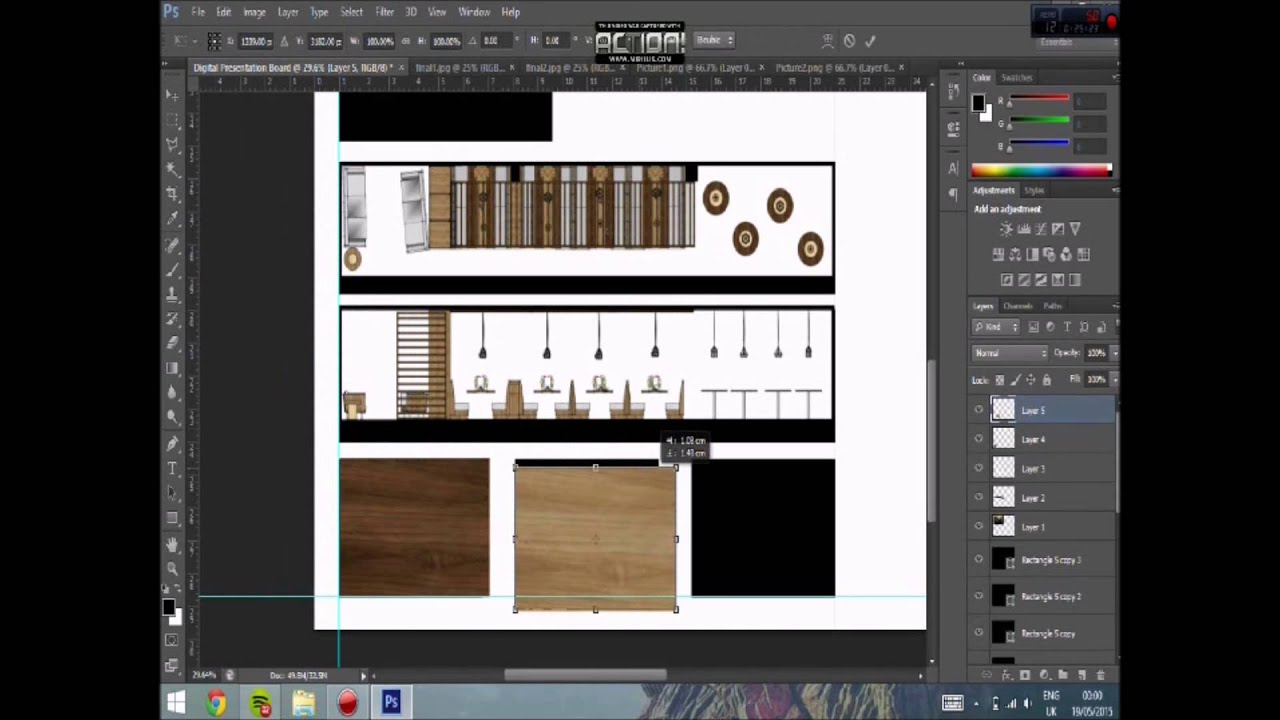1280x720 pixels.
Task: Select the Type tool
Action: (172, 468)
